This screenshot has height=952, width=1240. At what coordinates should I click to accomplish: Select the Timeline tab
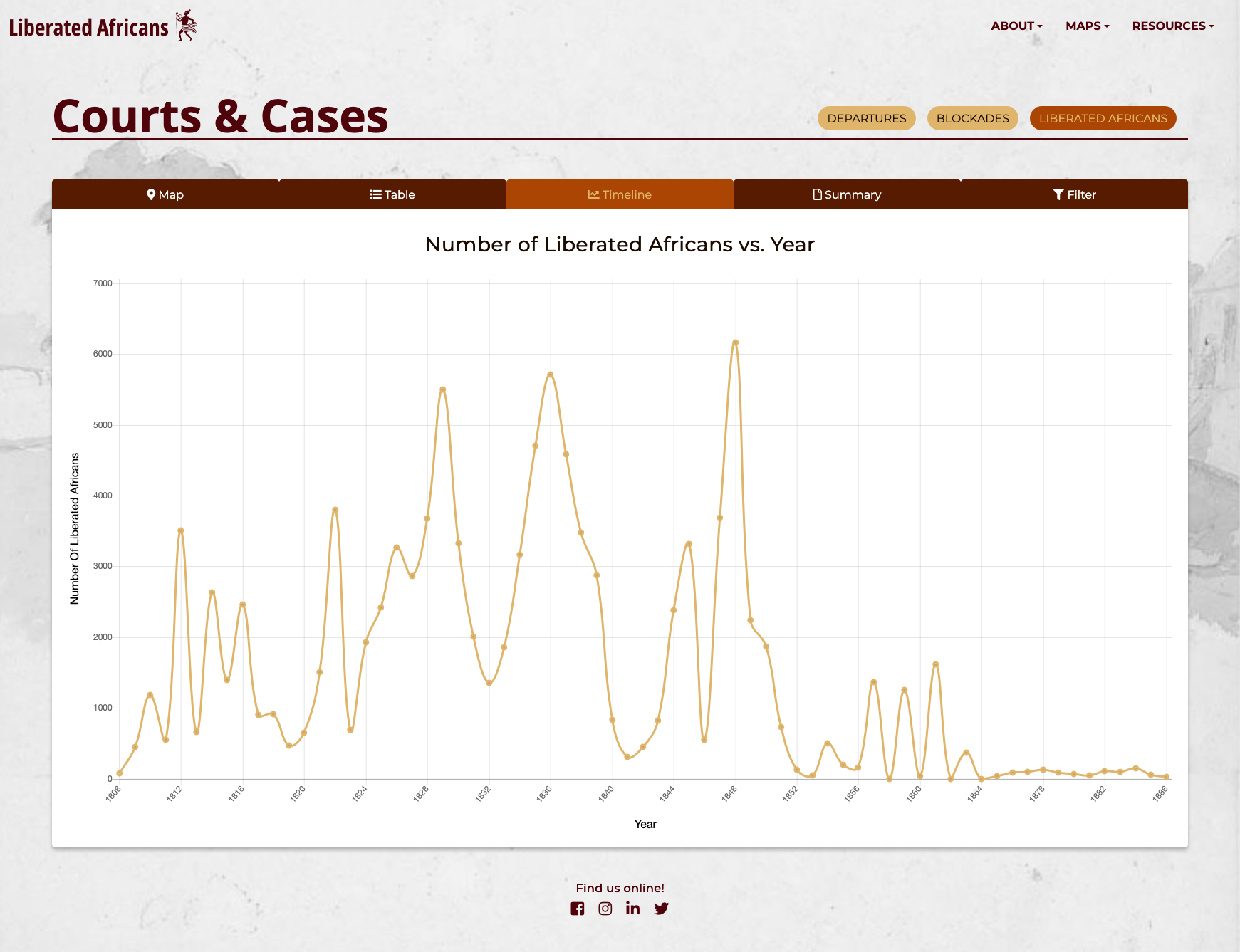click(x=620, y=194)
